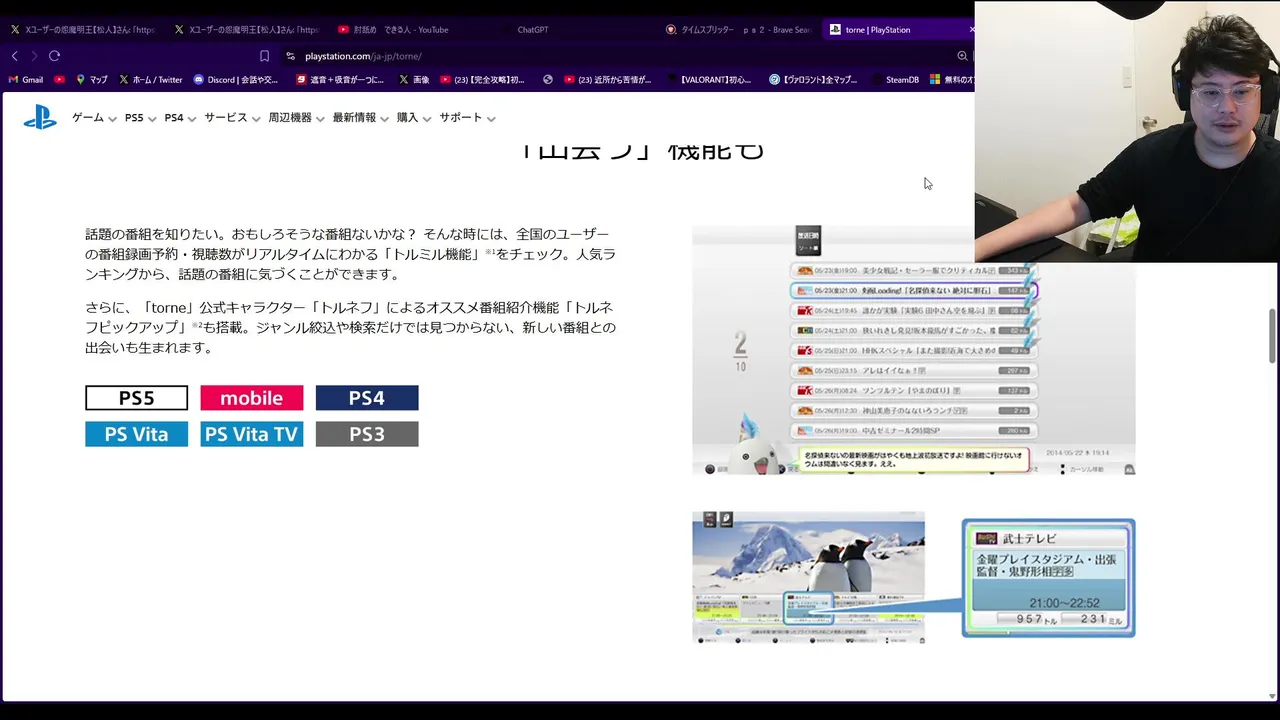Expand the ゲーム menu dropdown
1280x720 pixels.
[94, 118]
